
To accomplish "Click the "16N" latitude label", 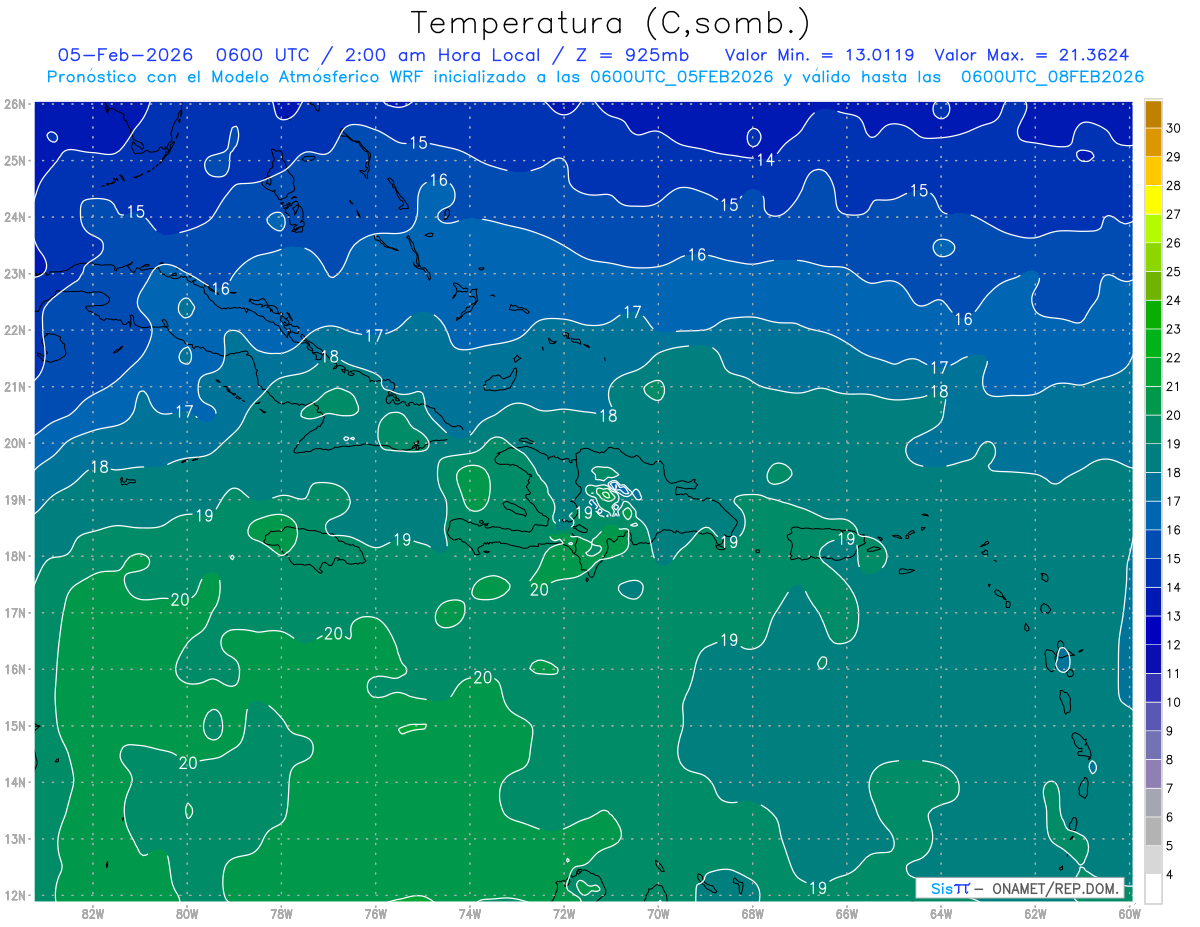I will (x=15, y=669).
